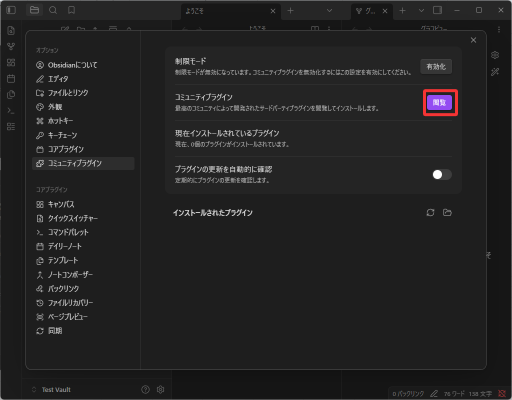Open the daily note calendar ribbon icon
Screen dimensions: 512x400
[x=11, y=79]
